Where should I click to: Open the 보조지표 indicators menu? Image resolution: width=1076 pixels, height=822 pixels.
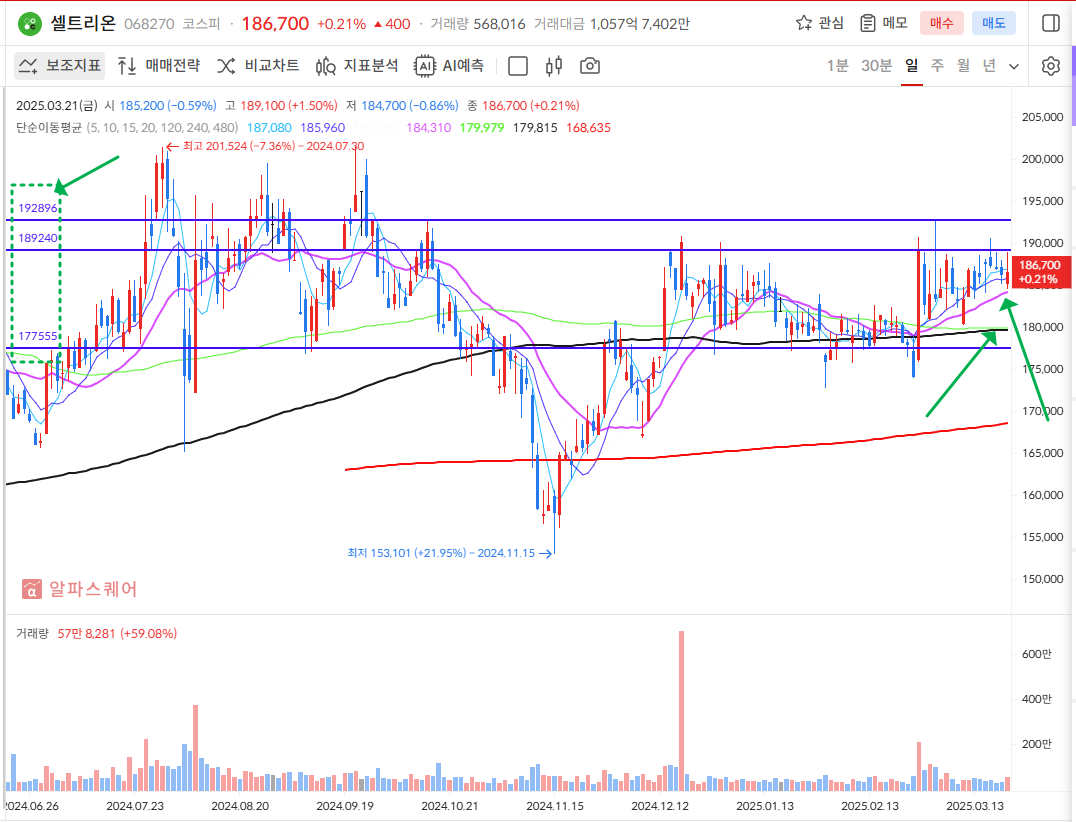coord(61,66)
